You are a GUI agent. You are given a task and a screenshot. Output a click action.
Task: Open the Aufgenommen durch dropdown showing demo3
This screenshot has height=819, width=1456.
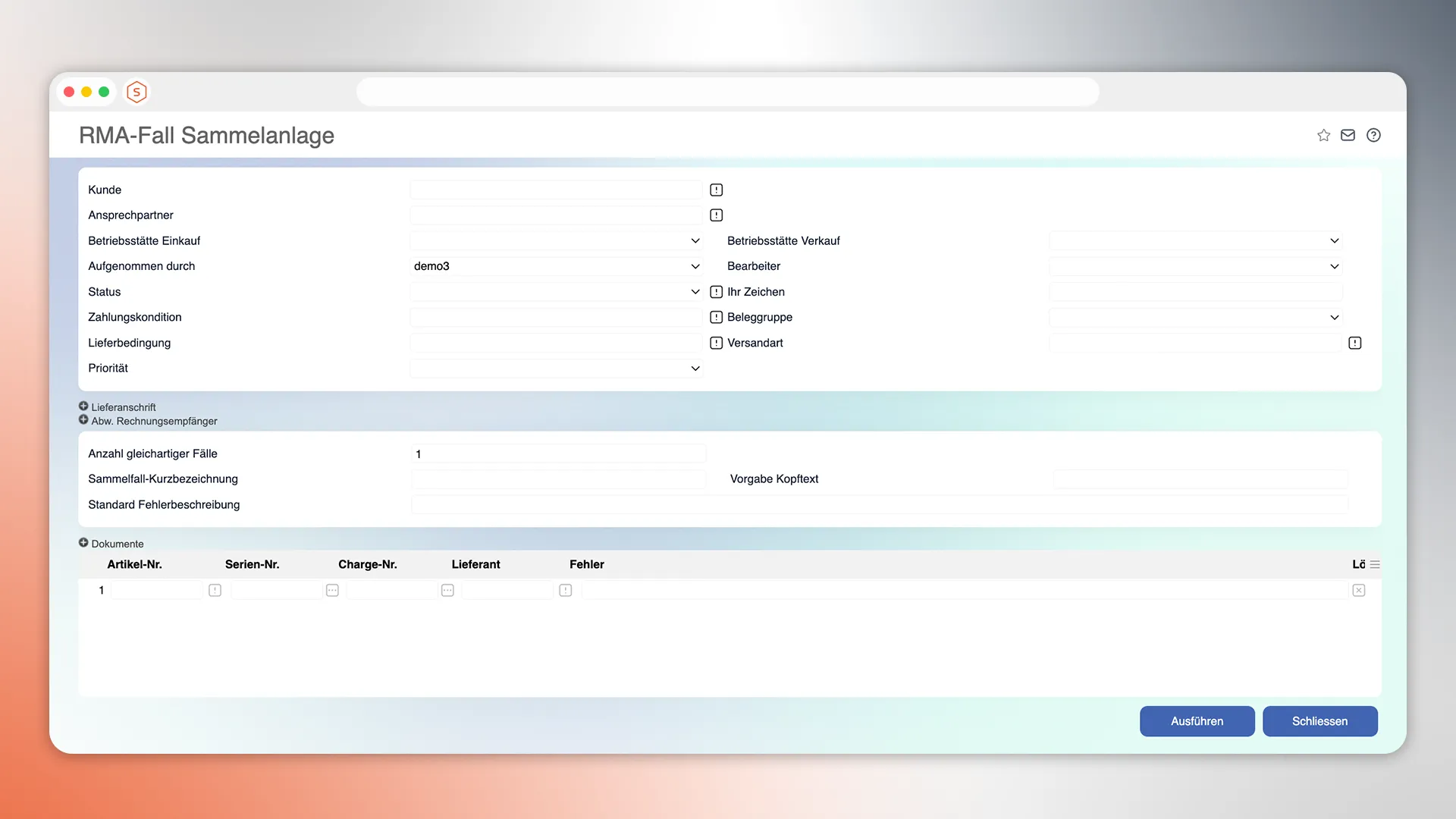pyautogui.click(x=556, y=266)
